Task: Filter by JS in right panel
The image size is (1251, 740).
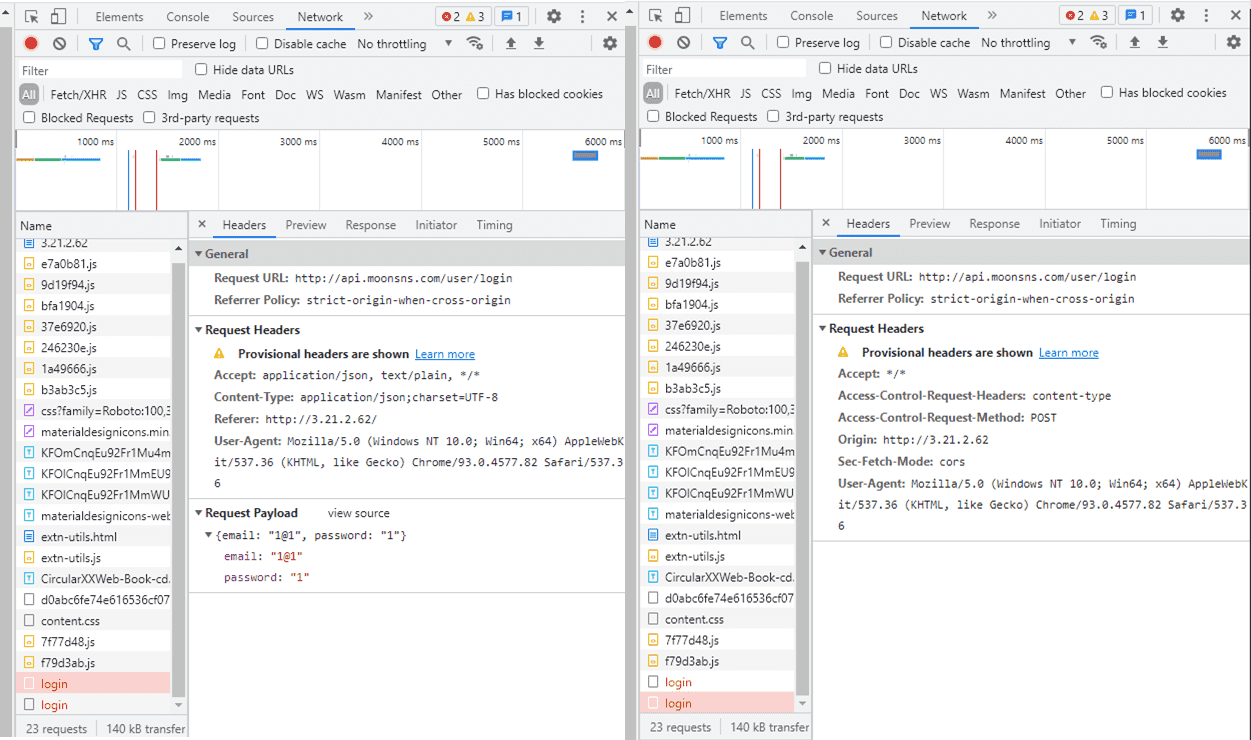Action: [746, 94]
